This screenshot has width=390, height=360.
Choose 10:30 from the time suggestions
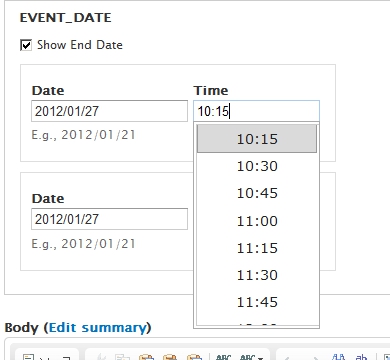(x=257, y=166)
